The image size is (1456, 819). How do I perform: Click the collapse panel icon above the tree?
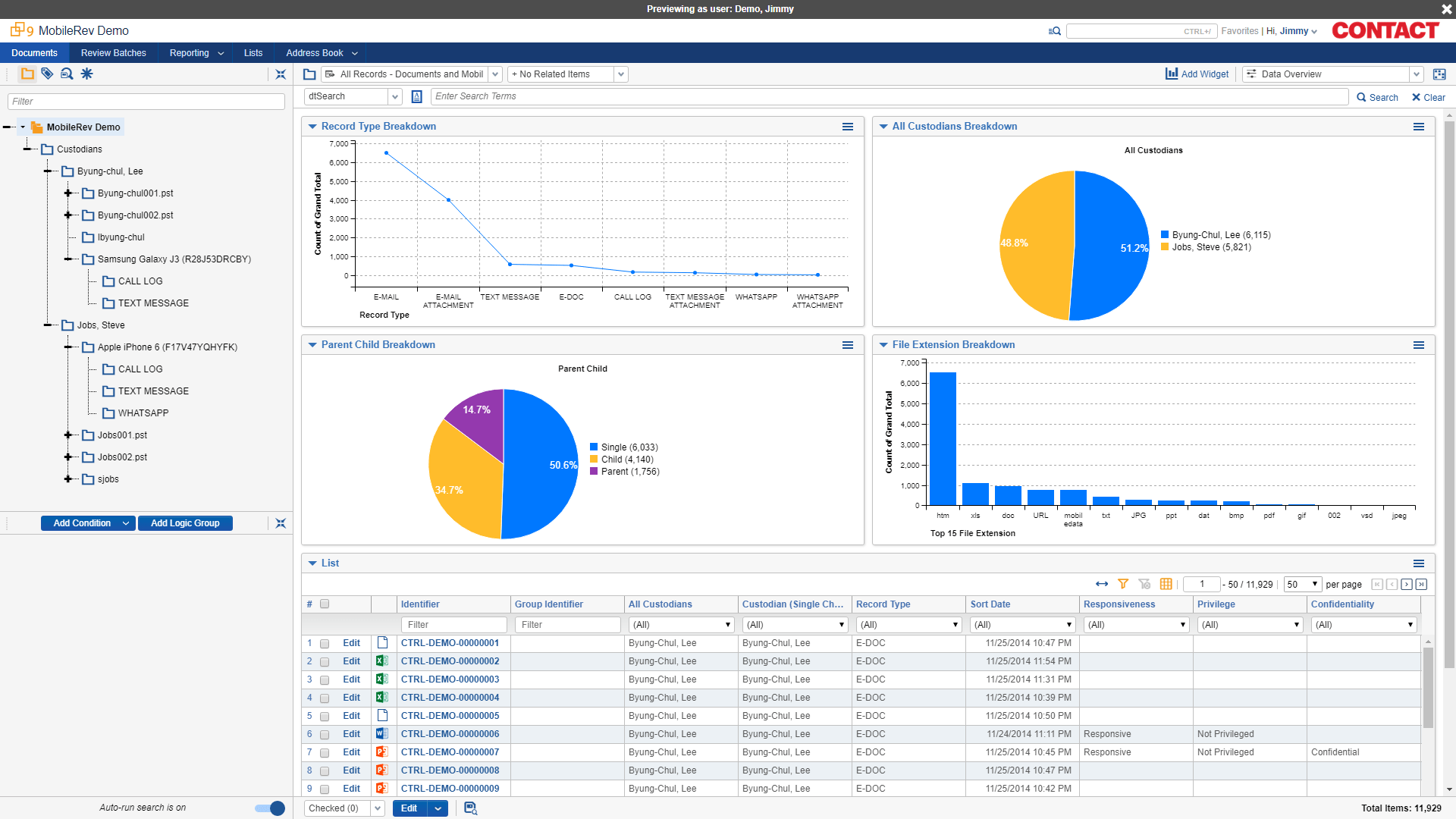(x=280, y=74)
